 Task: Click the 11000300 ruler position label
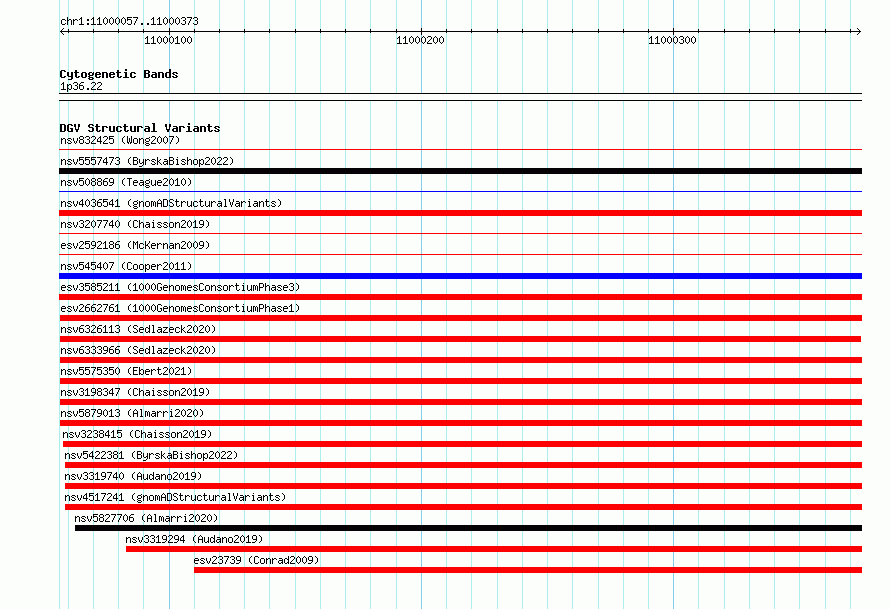click(672, 40)
